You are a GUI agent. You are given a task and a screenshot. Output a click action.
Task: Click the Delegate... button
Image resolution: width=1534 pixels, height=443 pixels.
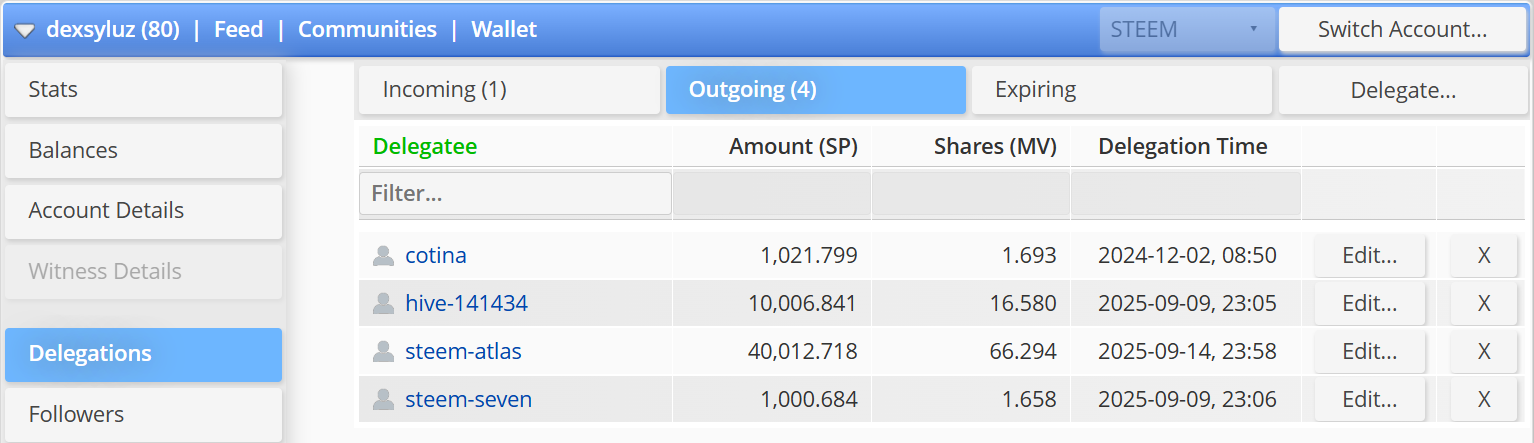[1403, 90]
